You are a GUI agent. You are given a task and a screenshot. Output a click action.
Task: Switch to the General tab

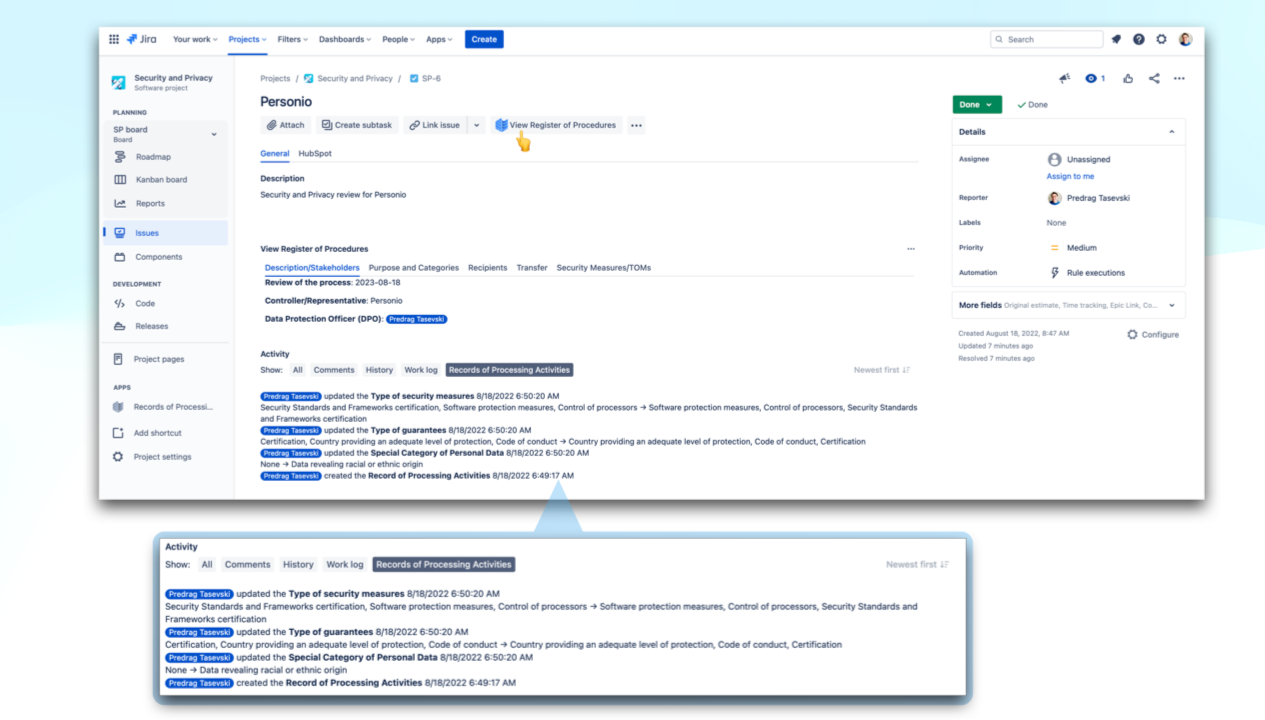click(x=275, y=154)
